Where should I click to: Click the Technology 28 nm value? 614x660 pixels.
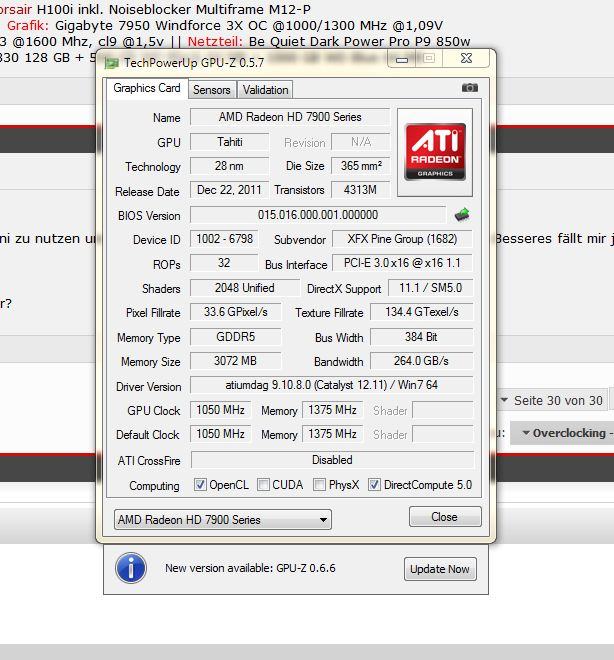[229, 166]
